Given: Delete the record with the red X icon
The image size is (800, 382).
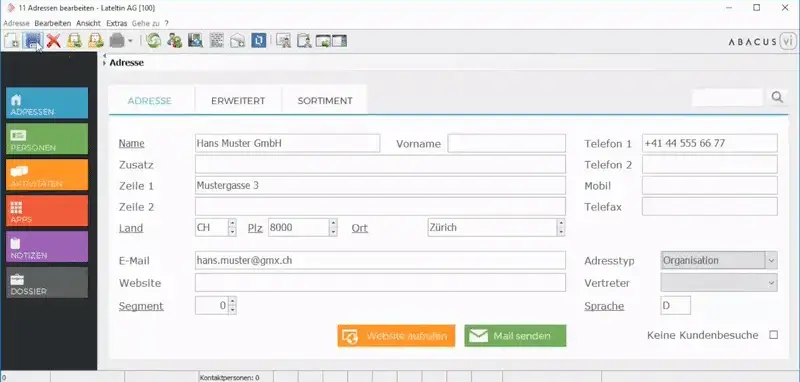Looking at the screenshot, I should [x=53, y=41].
